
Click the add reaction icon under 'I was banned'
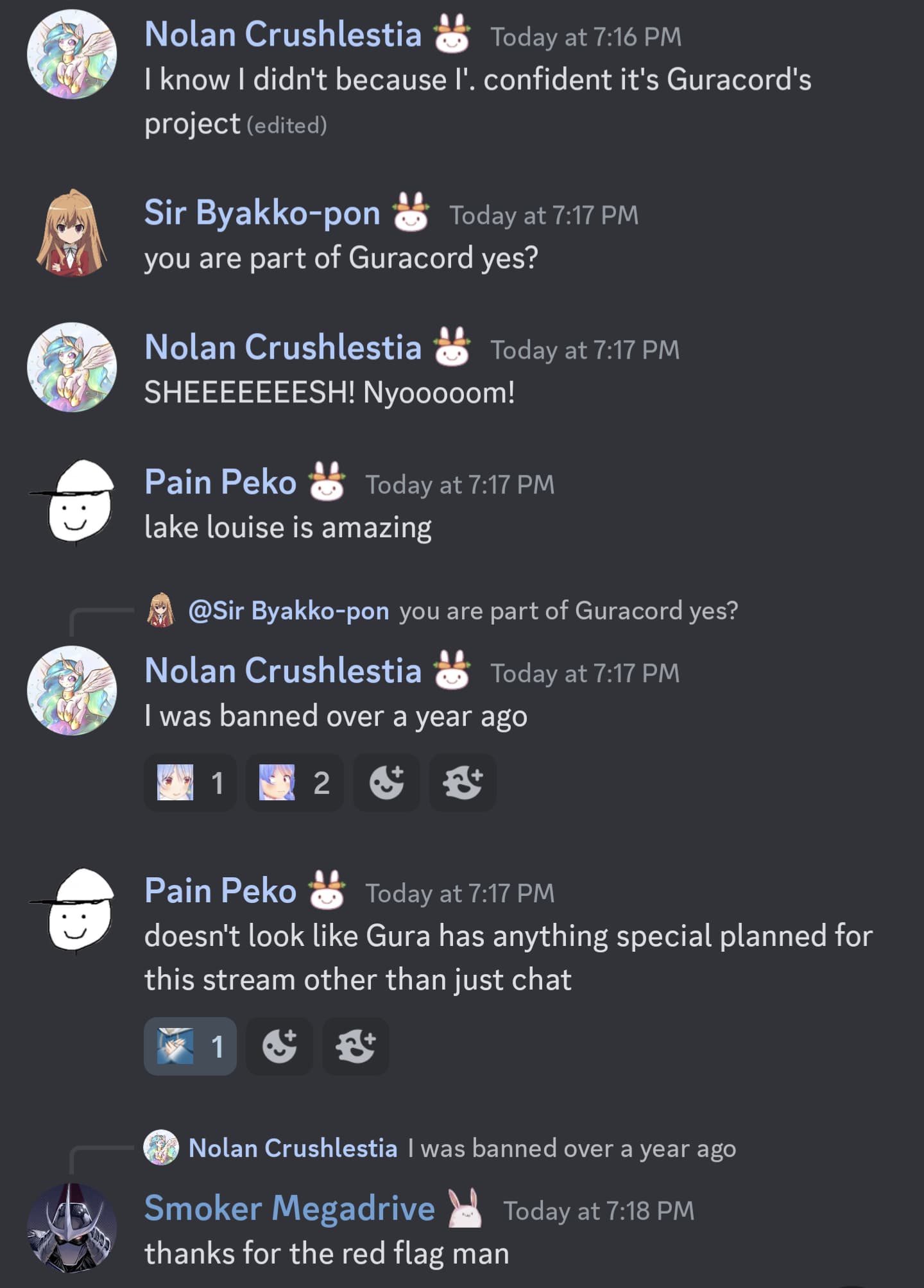click(x=386, y=782)
